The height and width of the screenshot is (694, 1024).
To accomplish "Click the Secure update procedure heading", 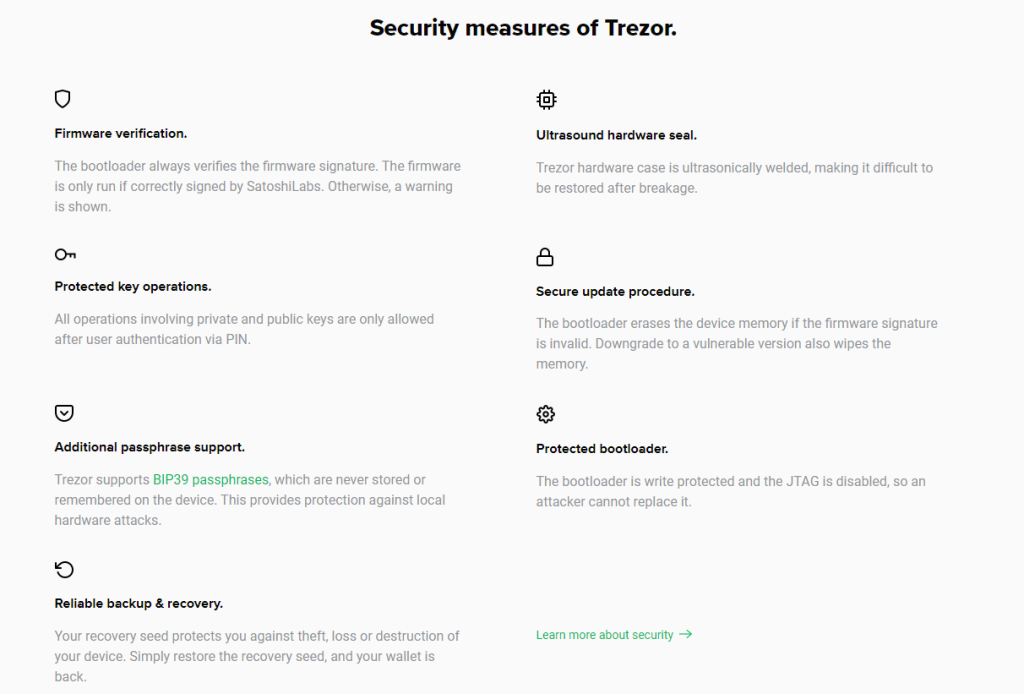I will (615, 291).
